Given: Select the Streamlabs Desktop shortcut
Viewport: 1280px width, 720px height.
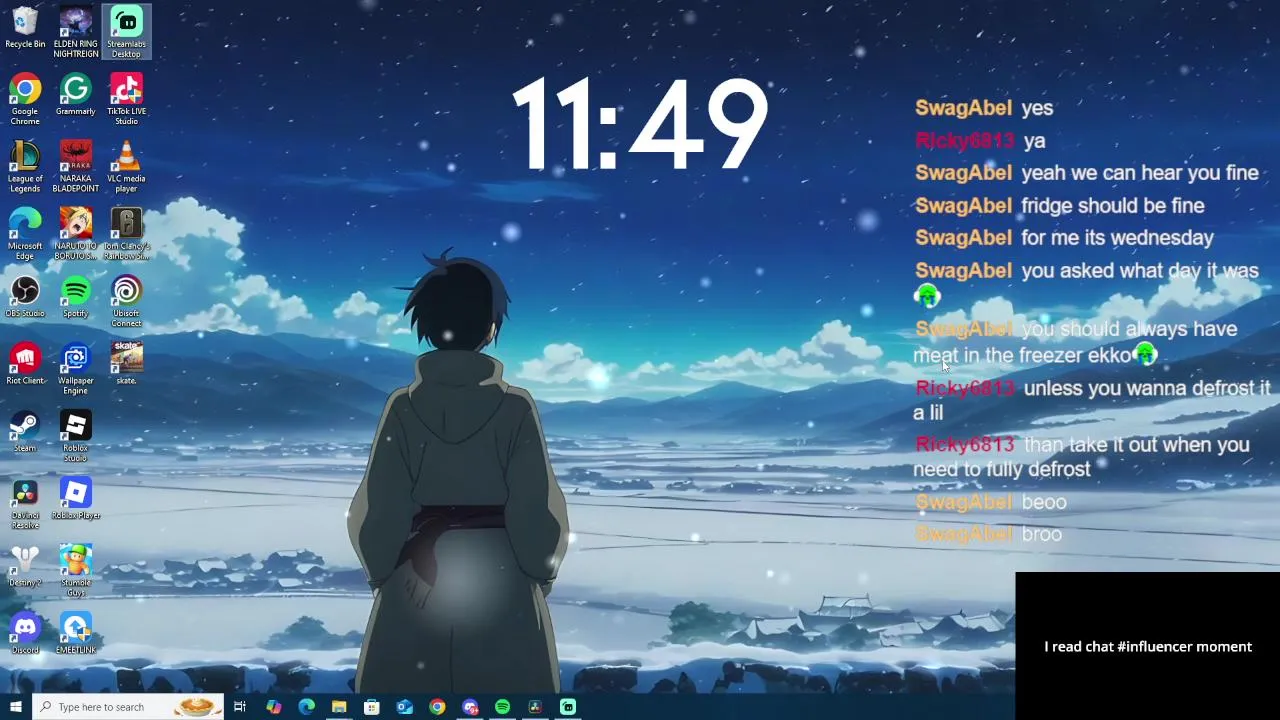Looking at the screenshot, I should pos(126,33).
